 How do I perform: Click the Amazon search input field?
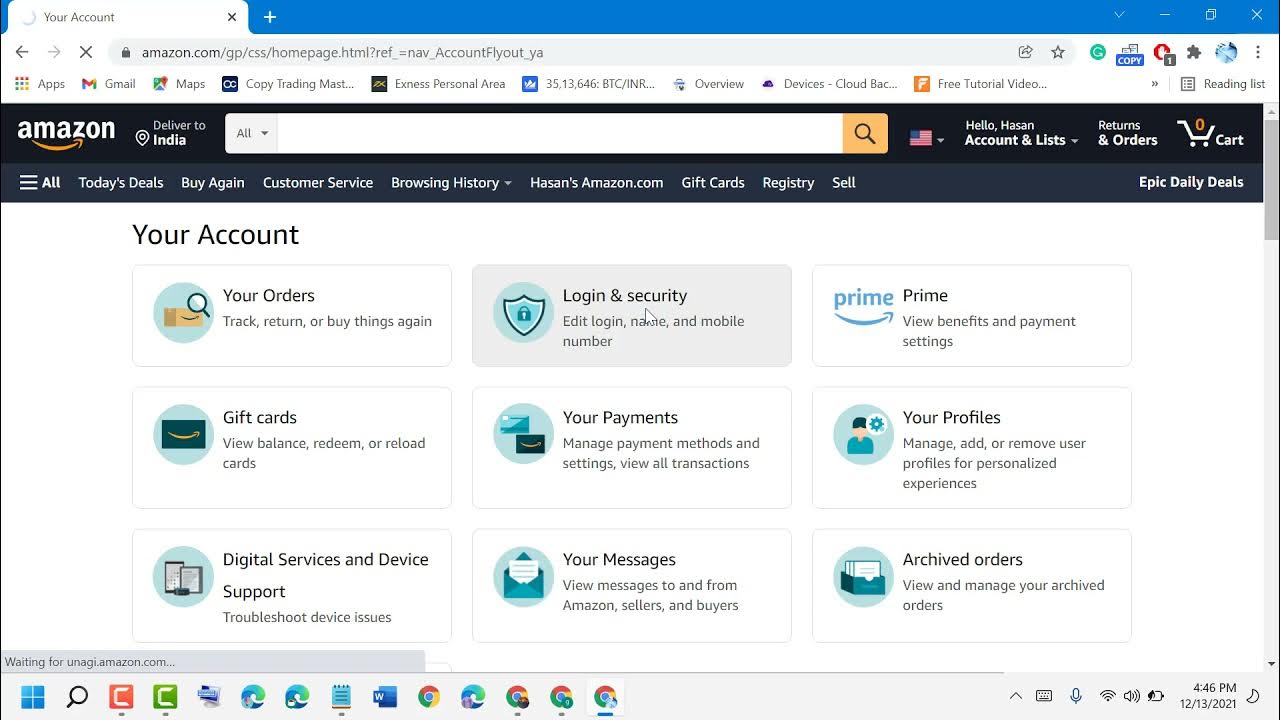560,133
